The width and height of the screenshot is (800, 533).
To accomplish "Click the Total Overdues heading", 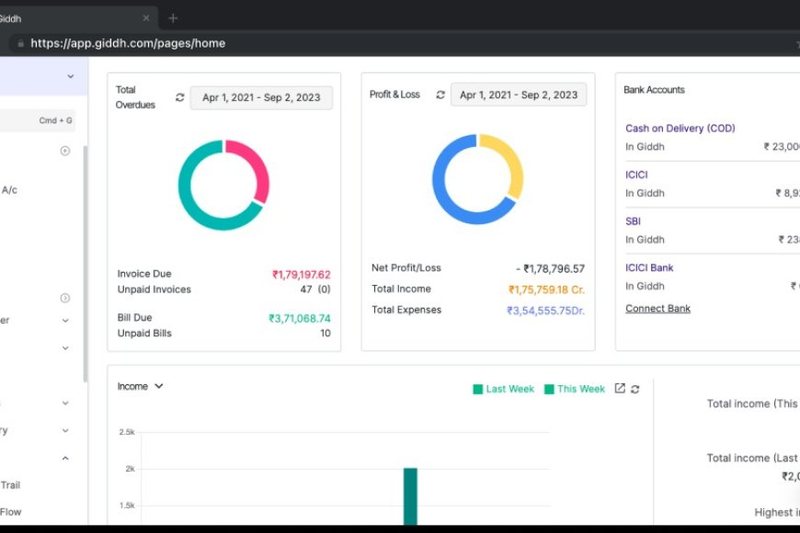I will coord(135,97).
